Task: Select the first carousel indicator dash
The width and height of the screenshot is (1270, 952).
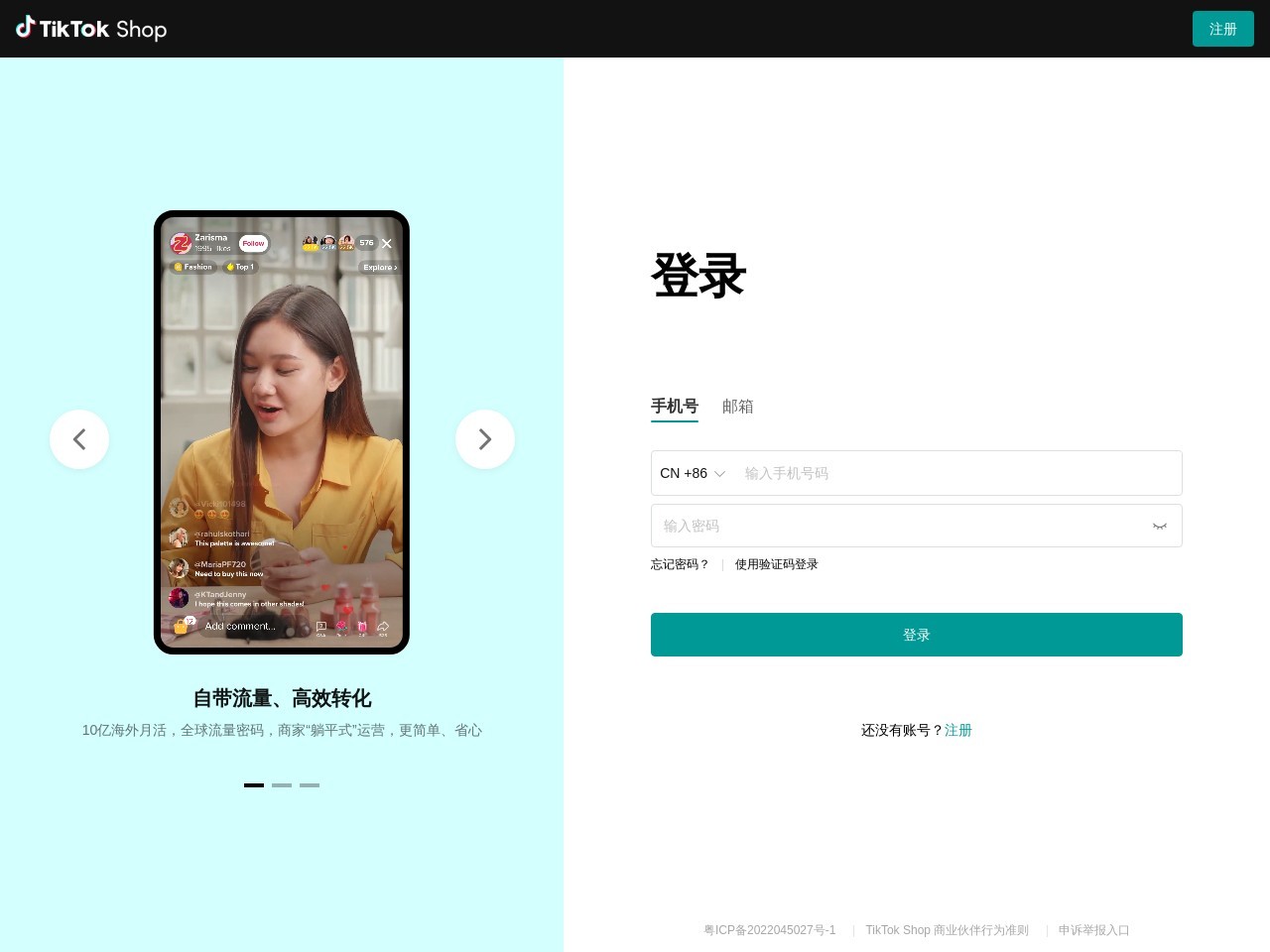Action: 254,785
